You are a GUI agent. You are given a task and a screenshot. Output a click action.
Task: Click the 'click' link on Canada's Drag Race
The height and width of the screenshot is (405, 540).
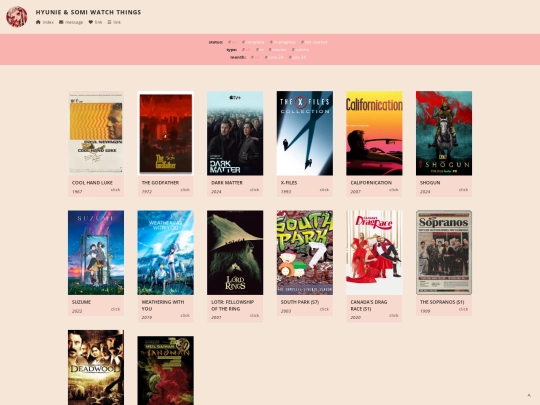[x=394, y=315]
